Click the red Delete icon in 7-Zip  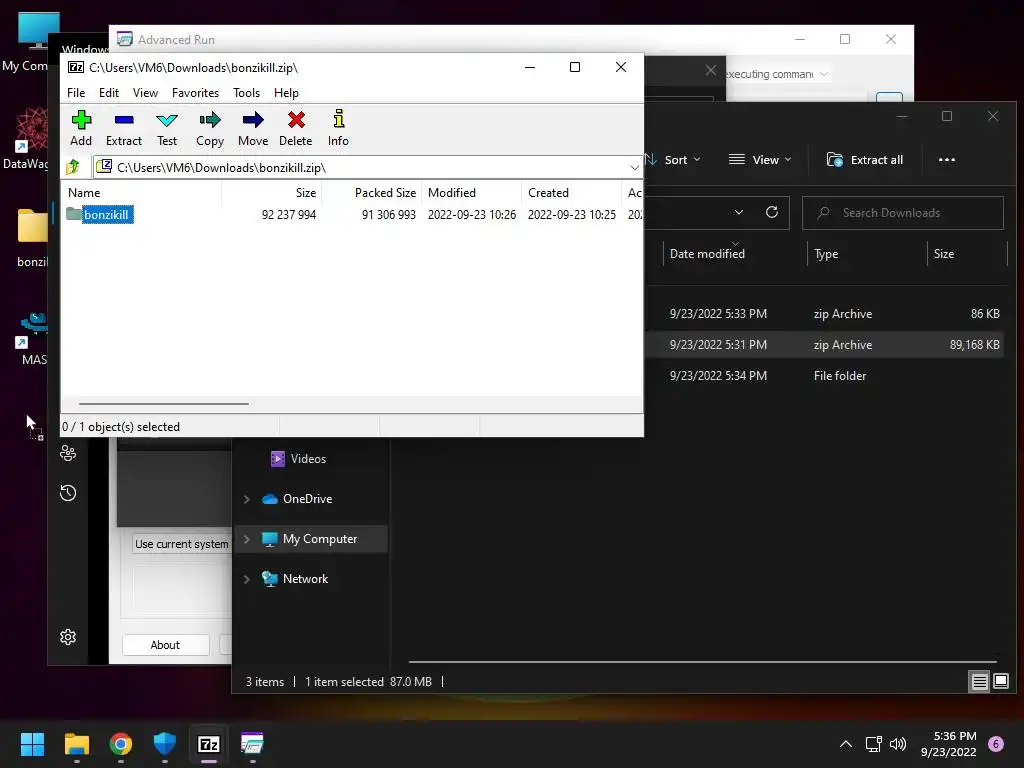[296, 128]
